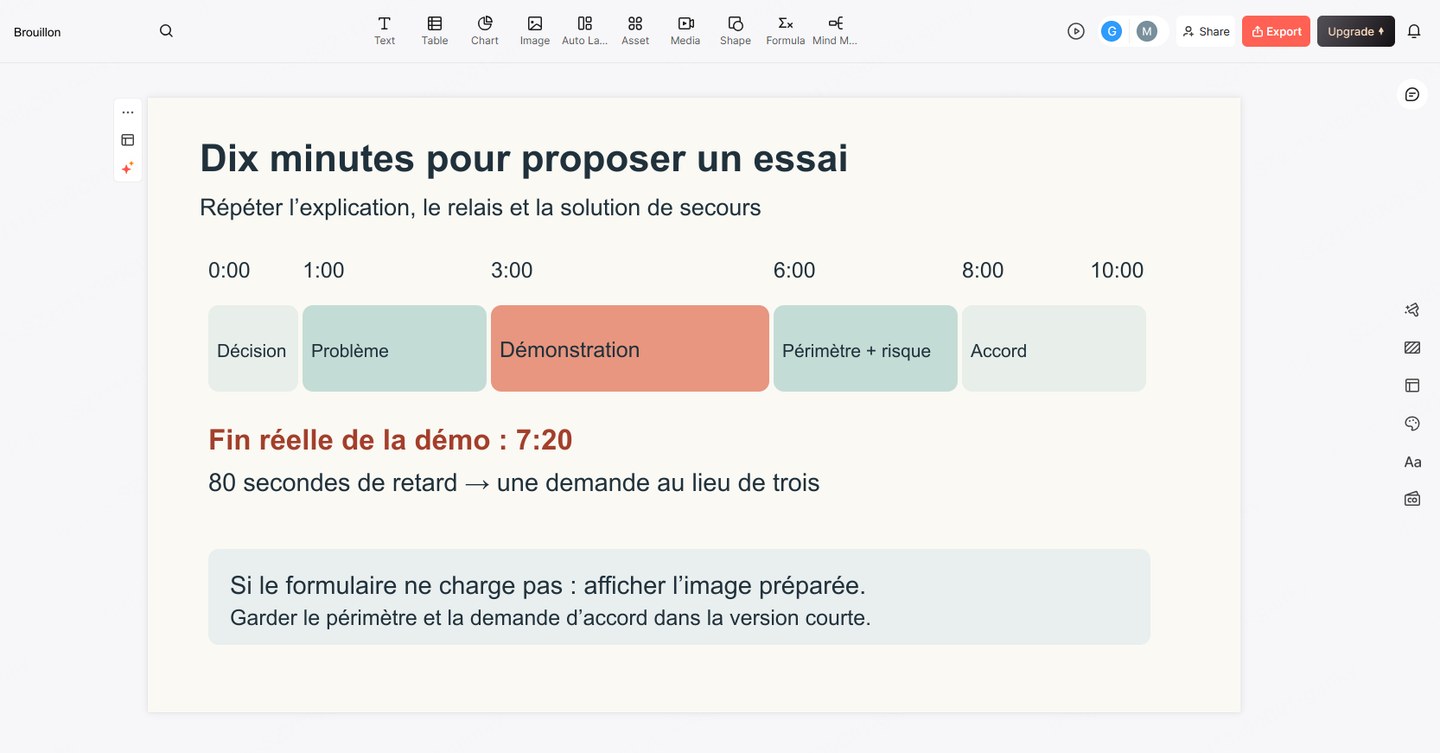Open the Aa font settings icon
The width and height of the screenshot is (1440, 753).
point(1412,462)
